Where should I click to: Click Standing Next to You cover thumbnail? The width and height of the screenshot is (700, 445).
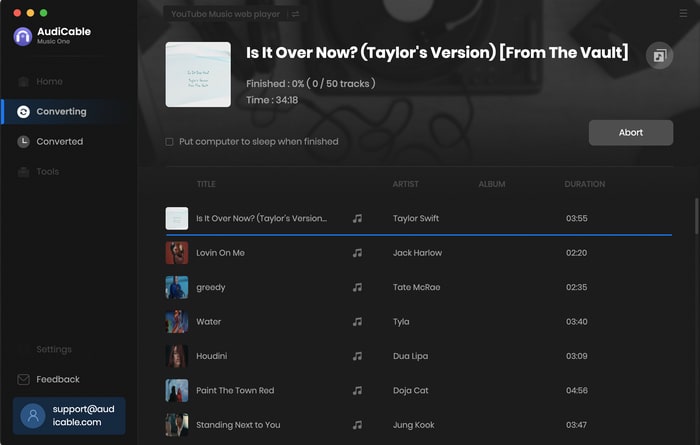tap(177, 424)
